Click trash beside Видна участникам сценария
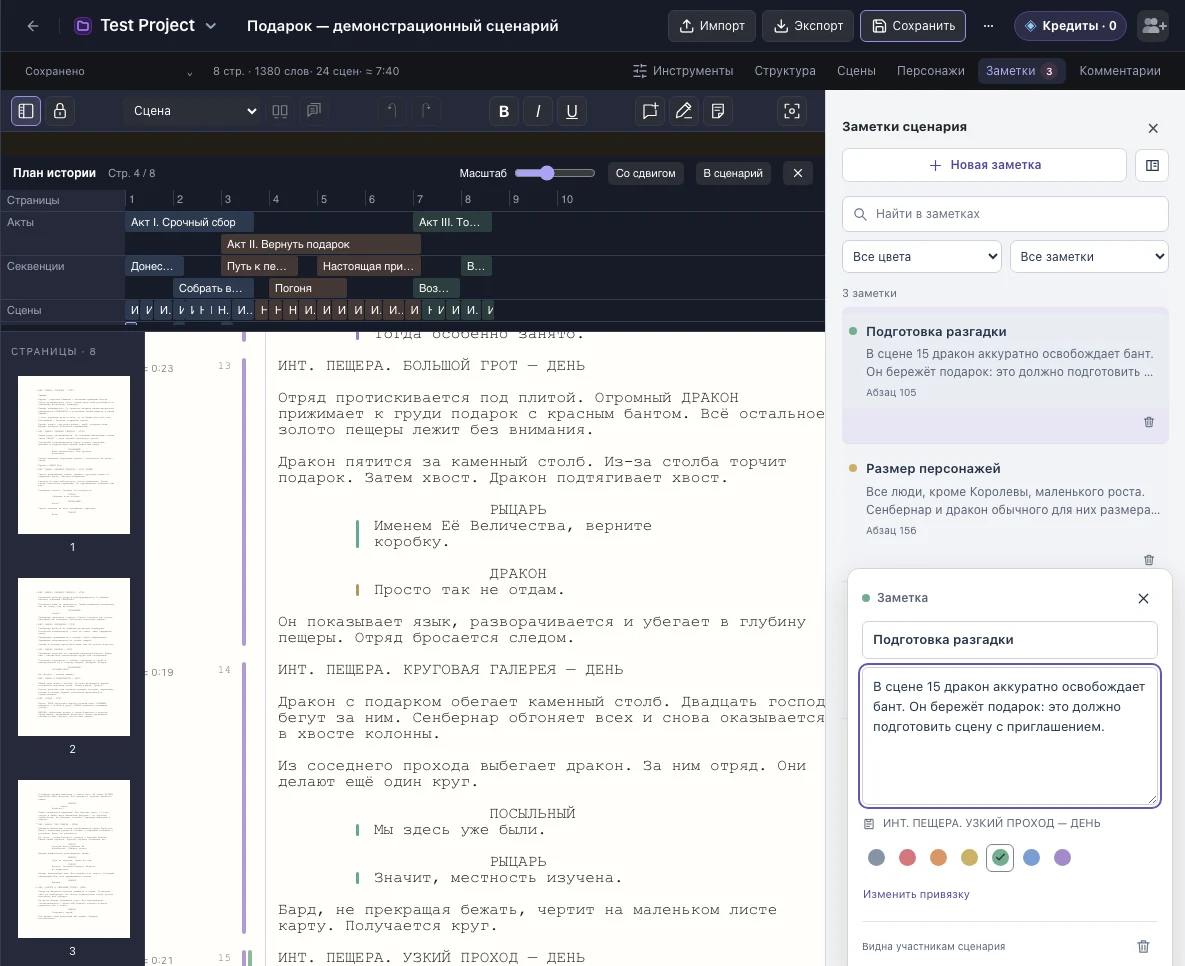Image resolution: width=1185 pixels, height=966 pixels. point(1143,946)
